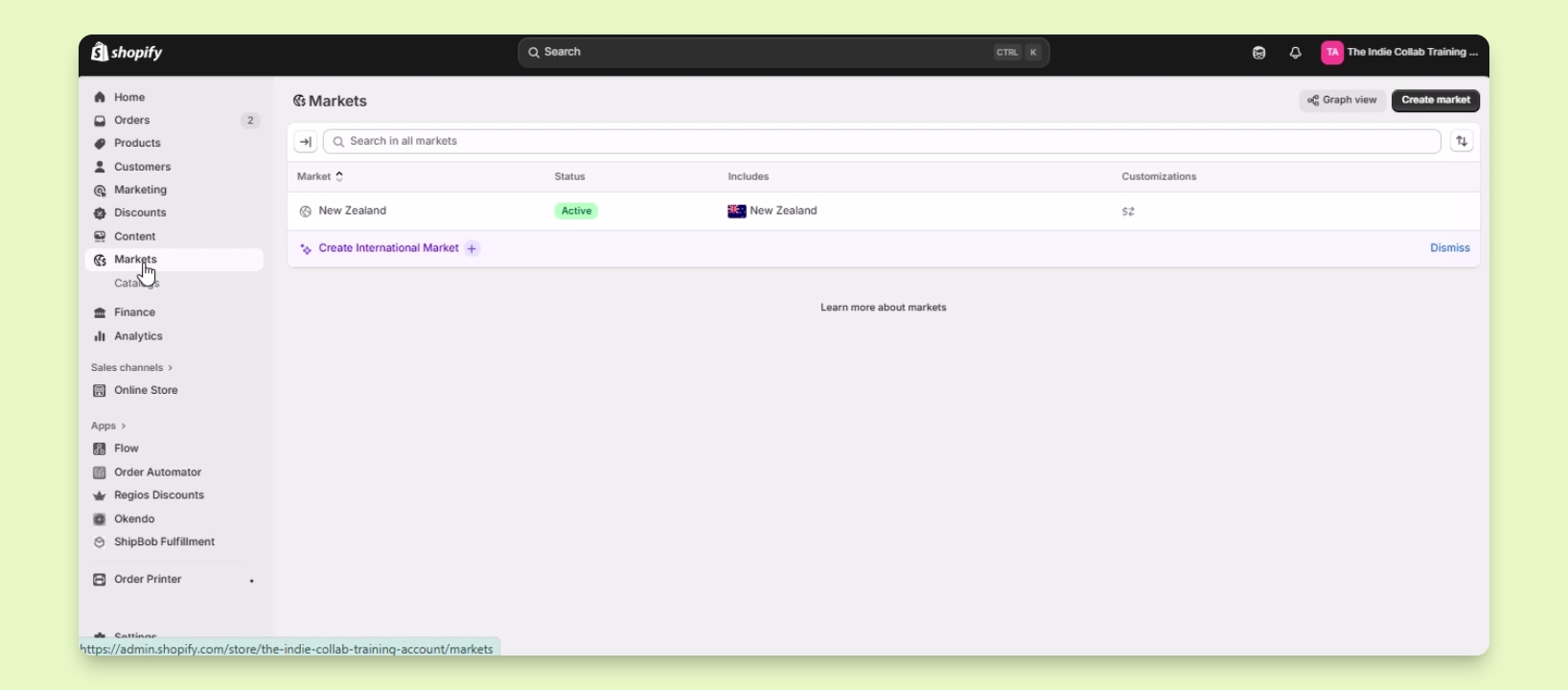Click the Customizations column header
The image size is (1568, 690).
(x=1160, y=177)
